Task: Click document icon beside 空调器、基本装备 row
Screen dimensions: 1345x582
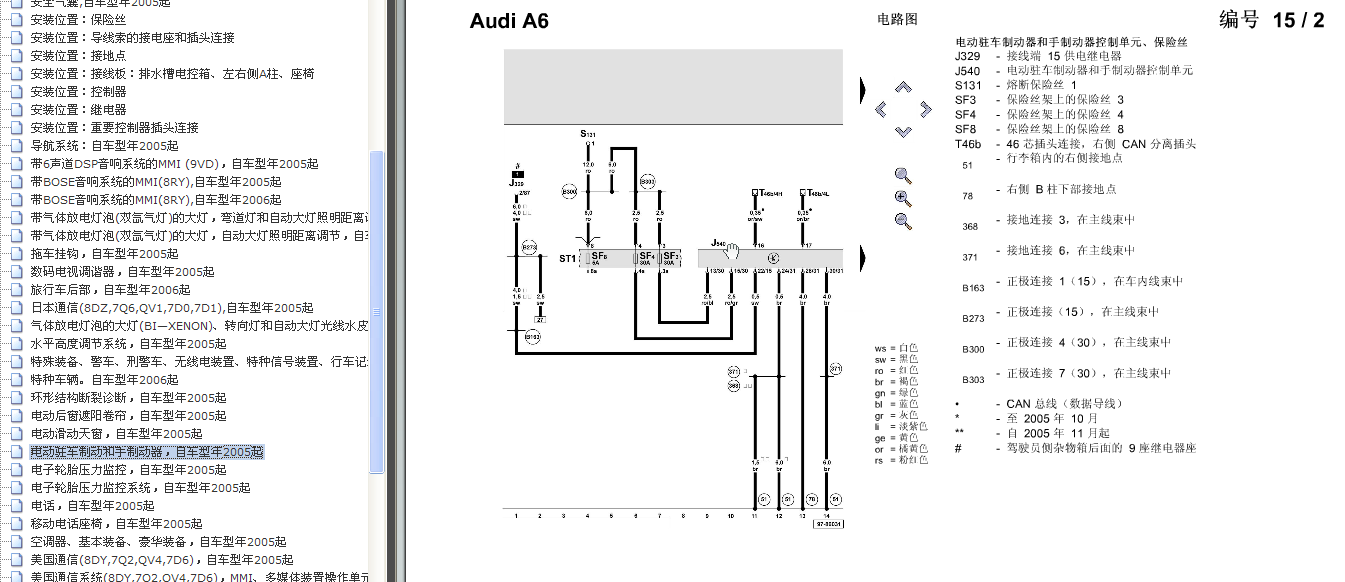Action: point(15,541)
